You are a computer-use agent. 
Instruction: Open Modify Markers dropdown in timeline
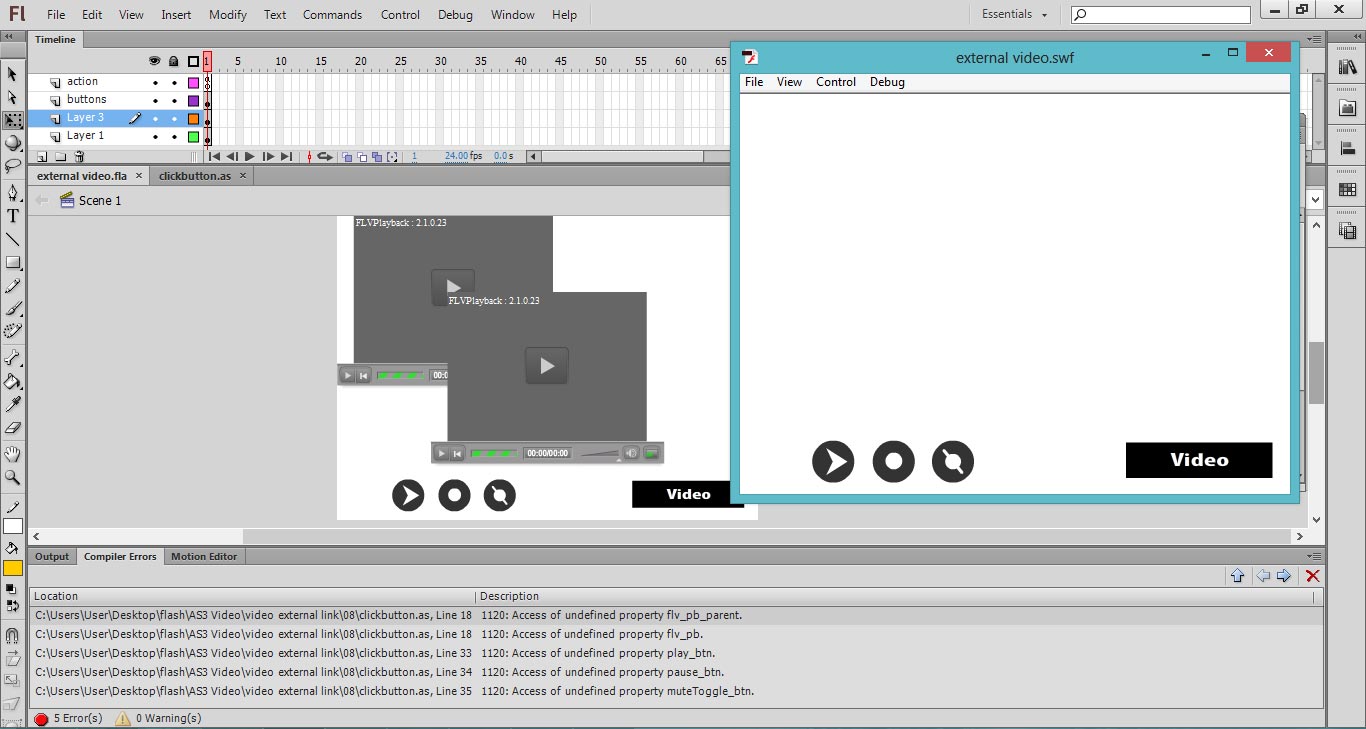click(x=392, y=157)
